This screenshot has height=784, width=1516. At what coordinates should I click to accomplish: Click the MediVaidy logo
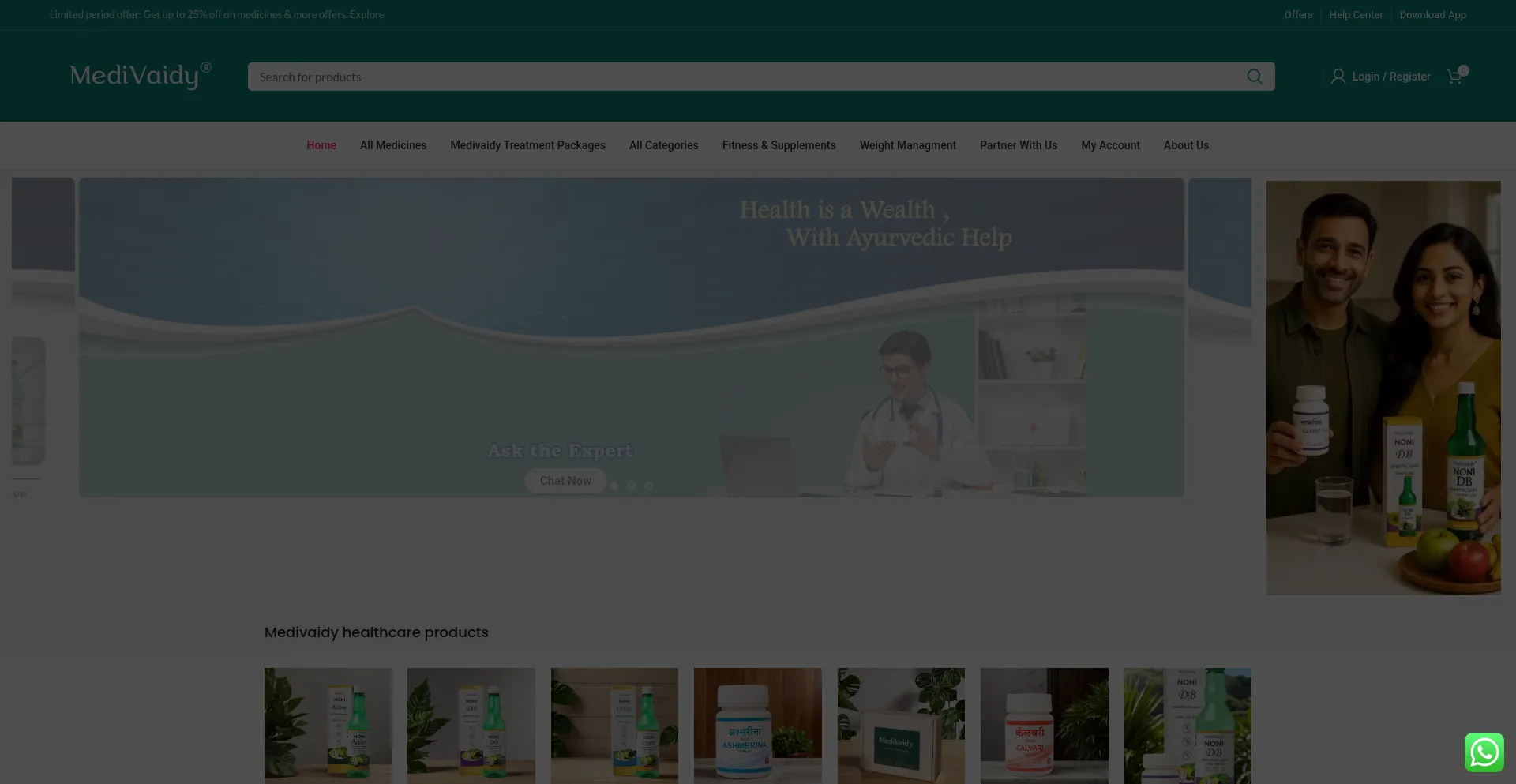pyautogui.click(x=141, y=76)
